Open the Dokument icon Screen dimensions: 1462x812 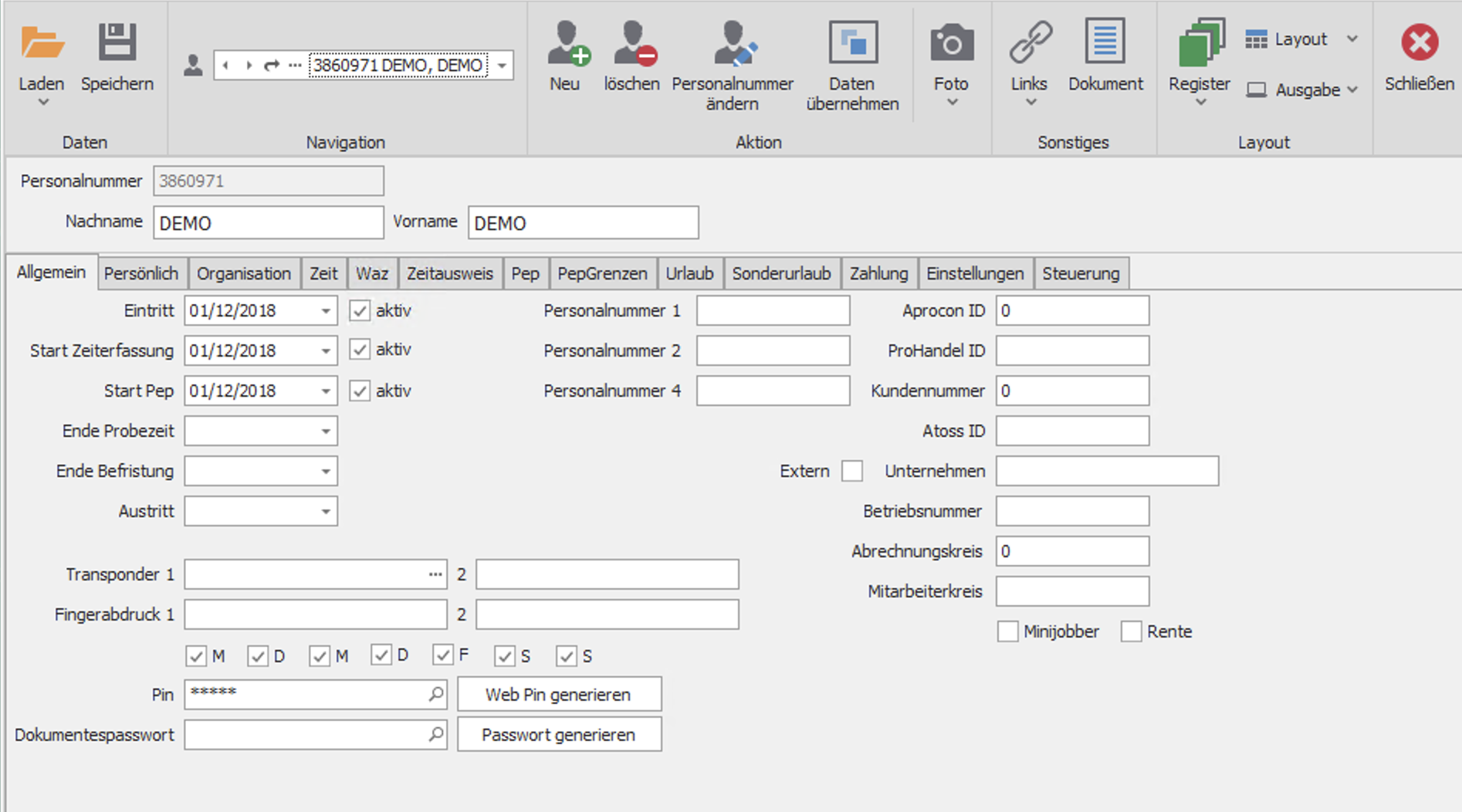1105,43
